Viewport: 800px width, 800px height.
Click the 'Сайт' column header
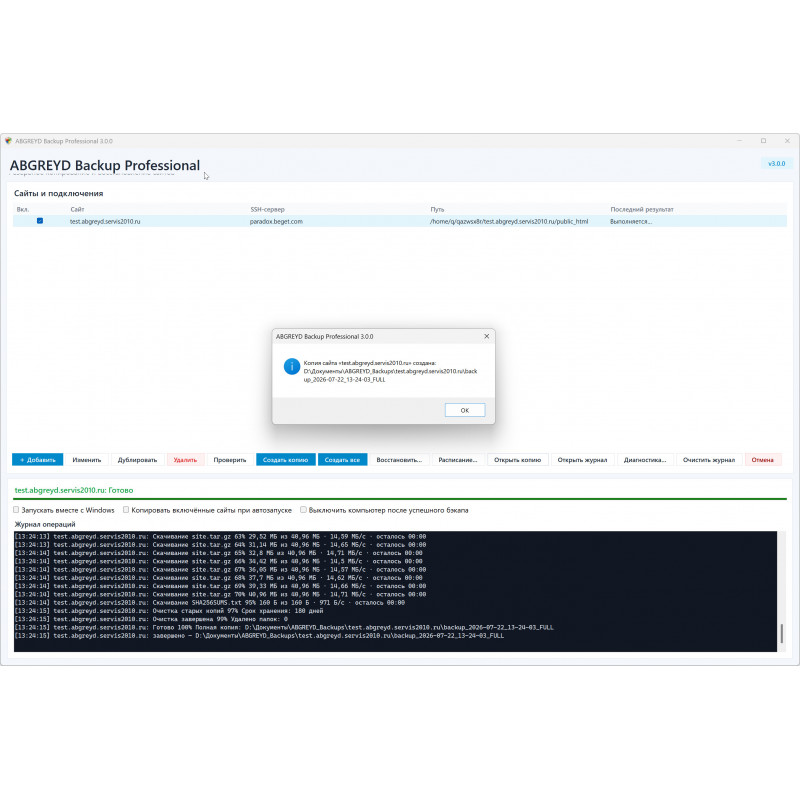[77, 209]
